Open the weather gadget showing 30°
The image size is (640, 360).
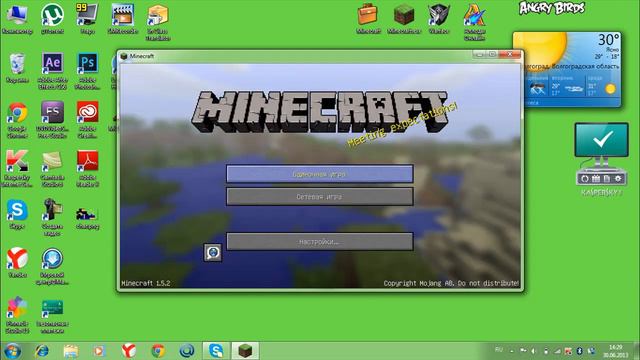pos(567,69)
